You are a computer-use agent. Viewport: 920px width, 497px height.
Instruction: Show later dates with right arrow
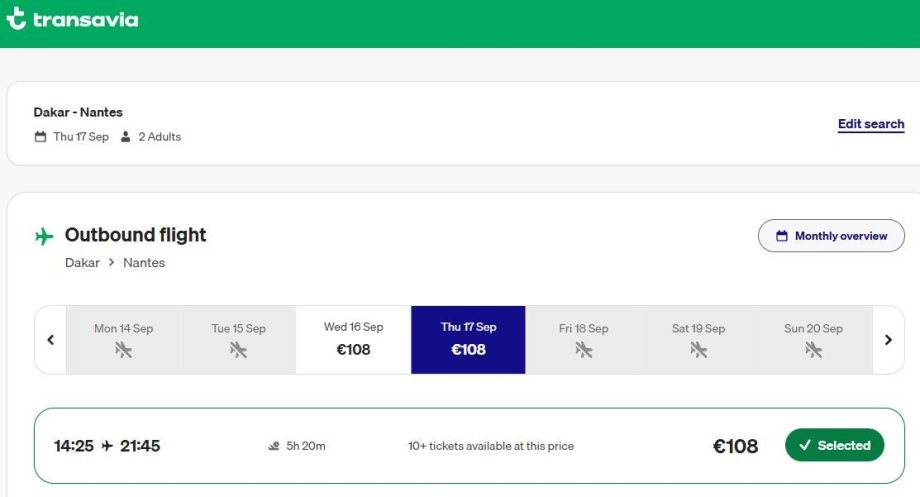[888, 340]
